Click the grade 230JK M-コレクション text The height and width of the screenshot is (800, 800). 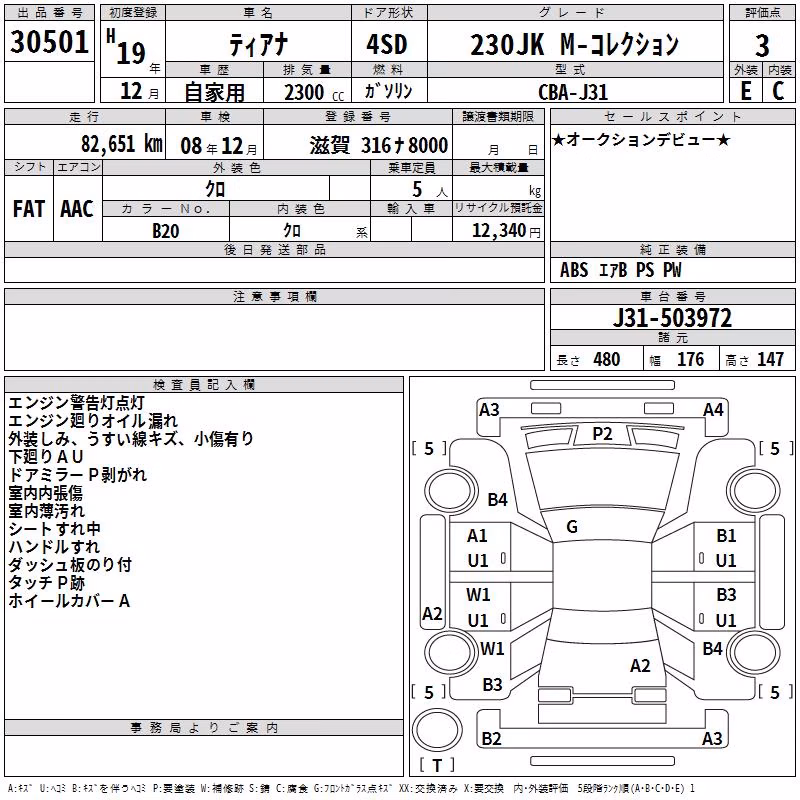pos(574,44)
